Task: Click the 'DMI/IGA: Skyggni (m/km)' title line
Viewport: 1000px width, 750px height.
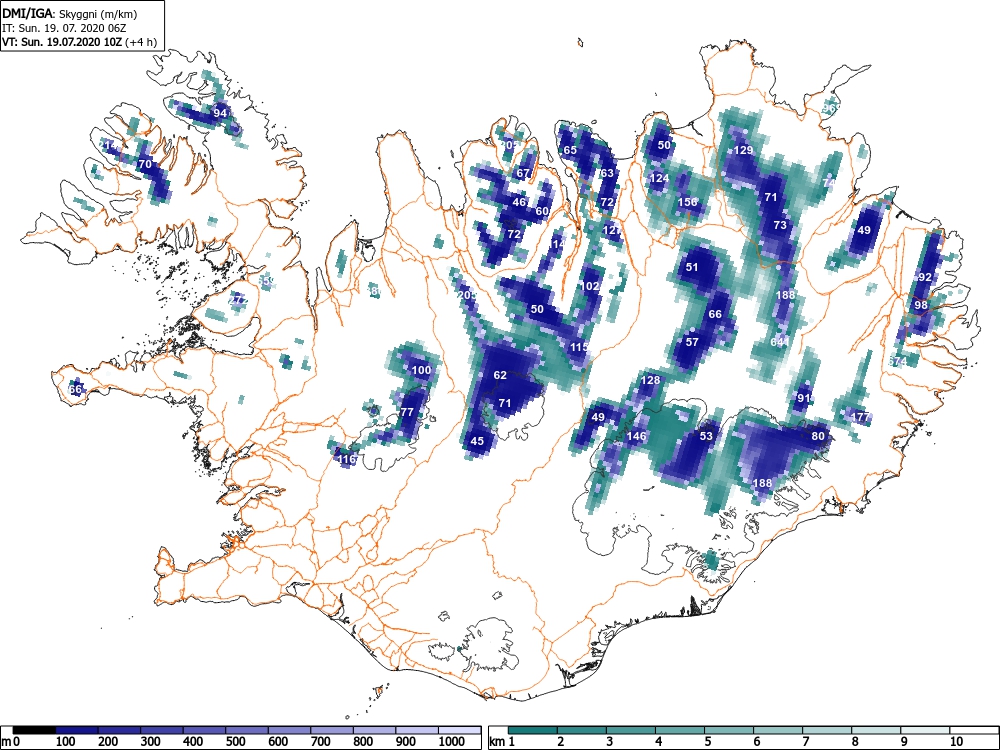Action: click(70, 13)
